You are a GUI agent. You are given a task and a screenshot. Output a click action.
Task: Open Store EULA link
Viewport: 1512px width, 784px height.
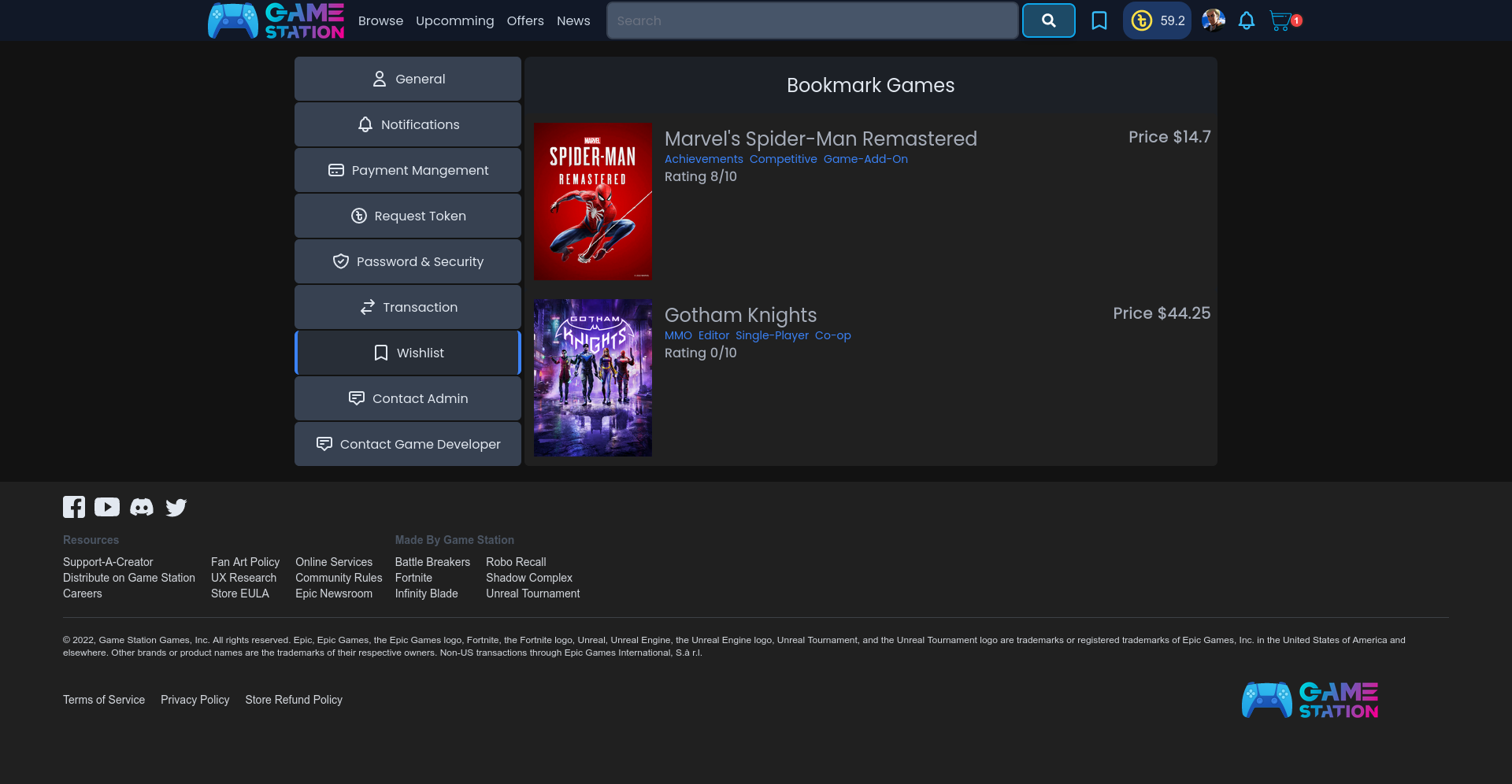[x=240, y=594]
